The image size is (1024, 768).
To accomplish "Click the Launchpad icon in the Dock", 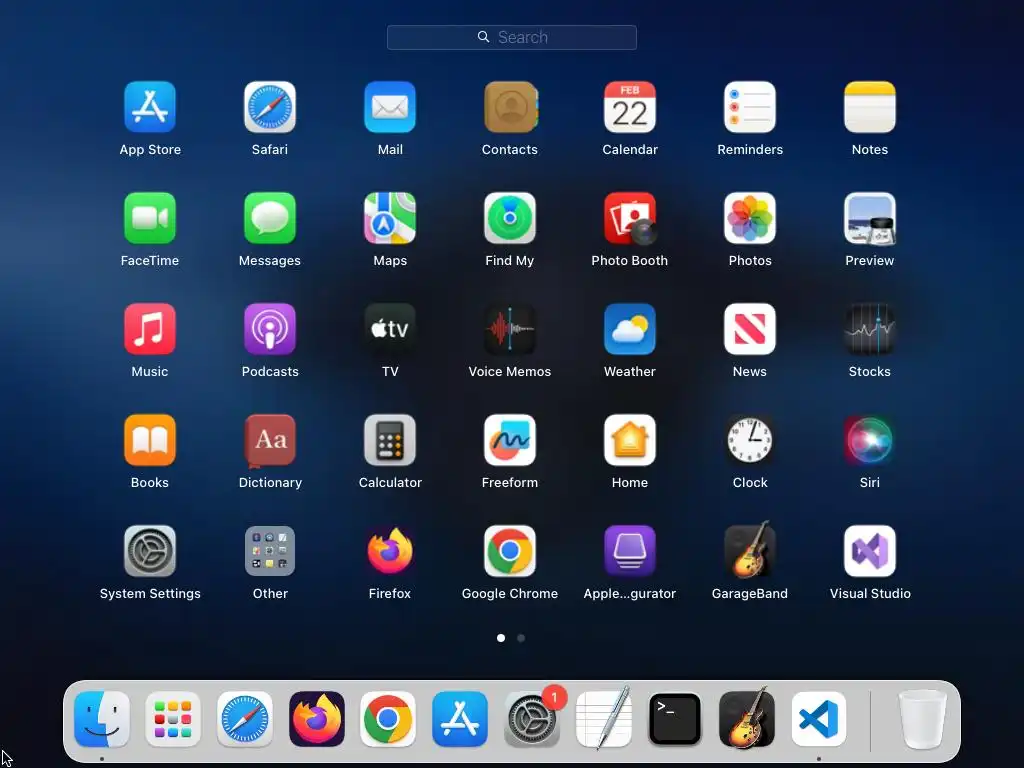I will (x=173, y=719).
